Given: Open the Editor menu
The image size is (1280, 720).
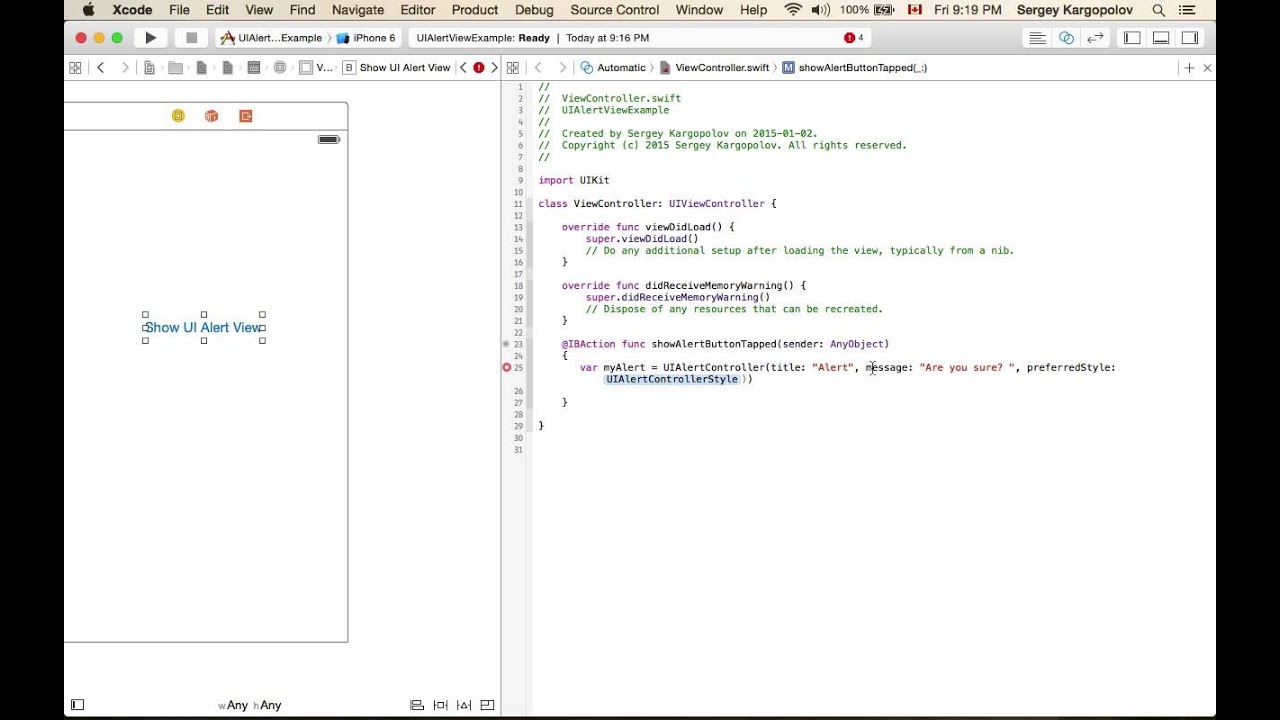Looking at the screenshot, I should (x=417, y=10).
